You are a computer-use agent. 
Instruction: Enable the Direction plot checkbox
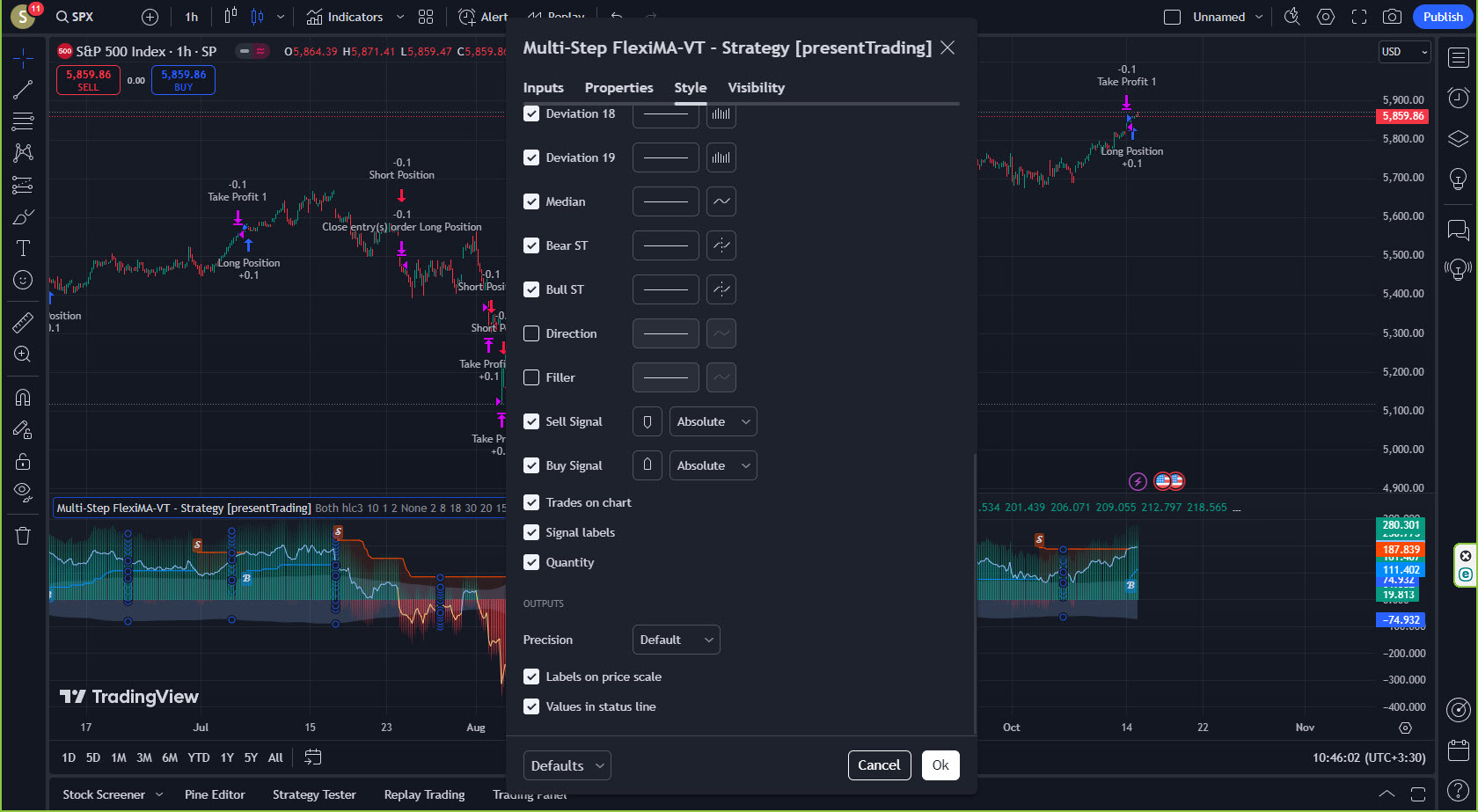(x=531, y=333)
